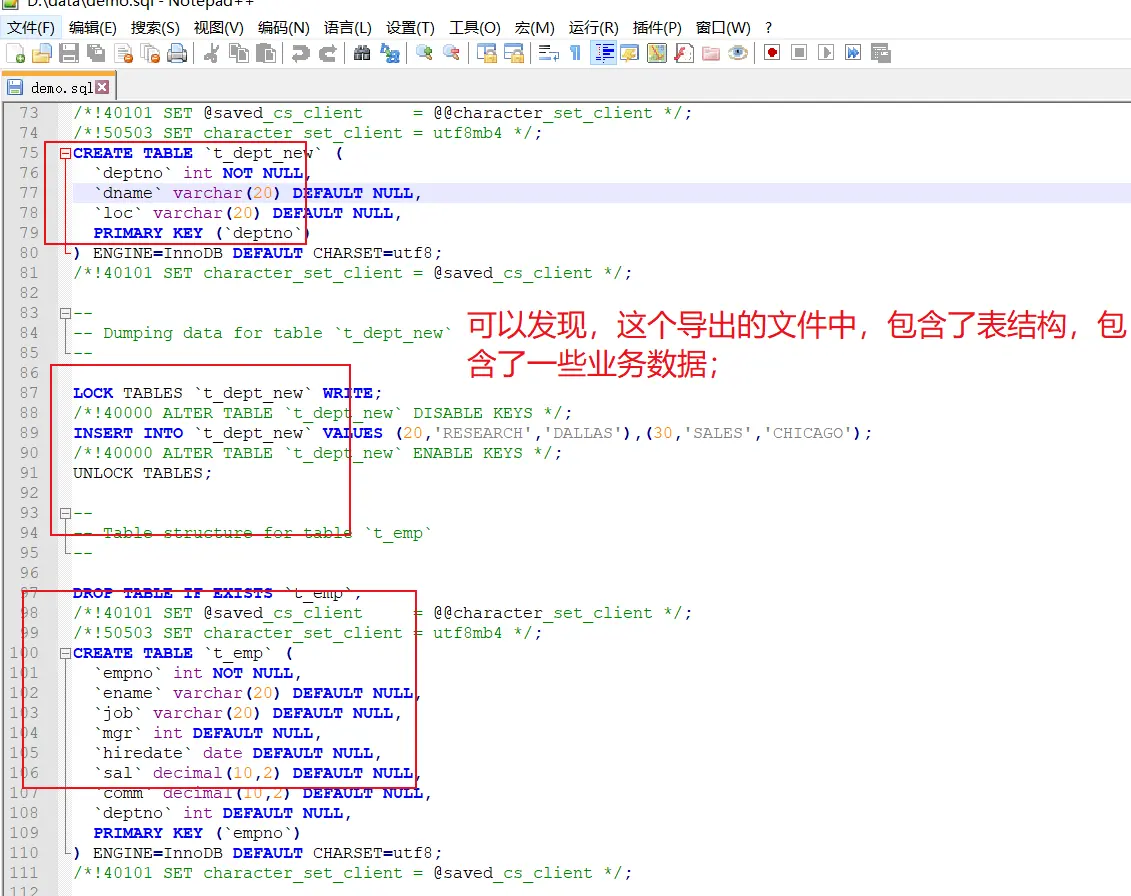Toggle the Monitoring eye icon

738,53
